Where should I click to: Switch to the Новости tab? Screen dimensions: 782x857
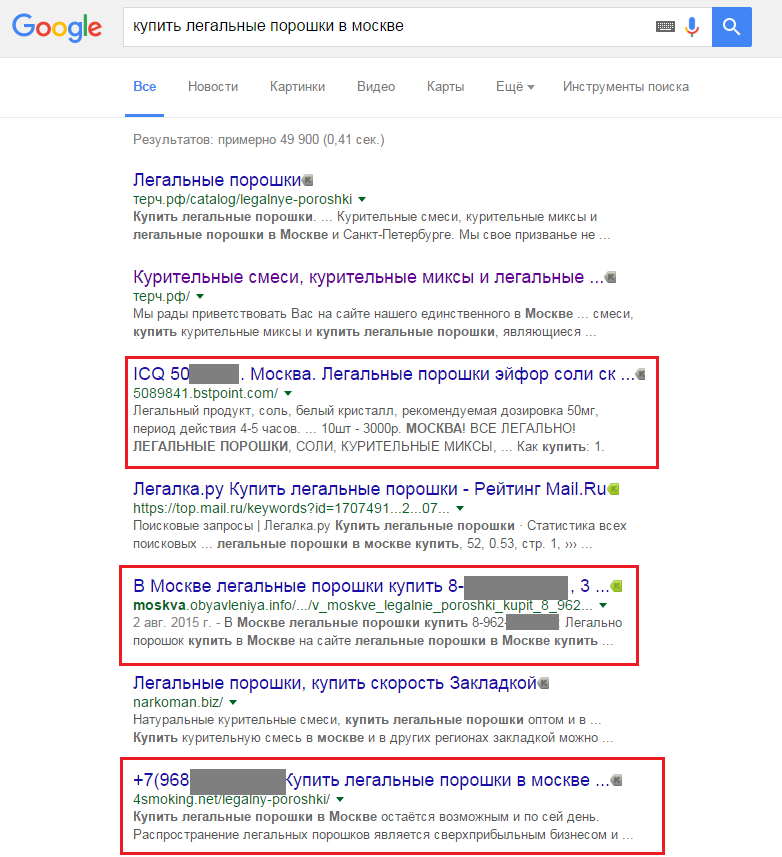click(213, 86)
